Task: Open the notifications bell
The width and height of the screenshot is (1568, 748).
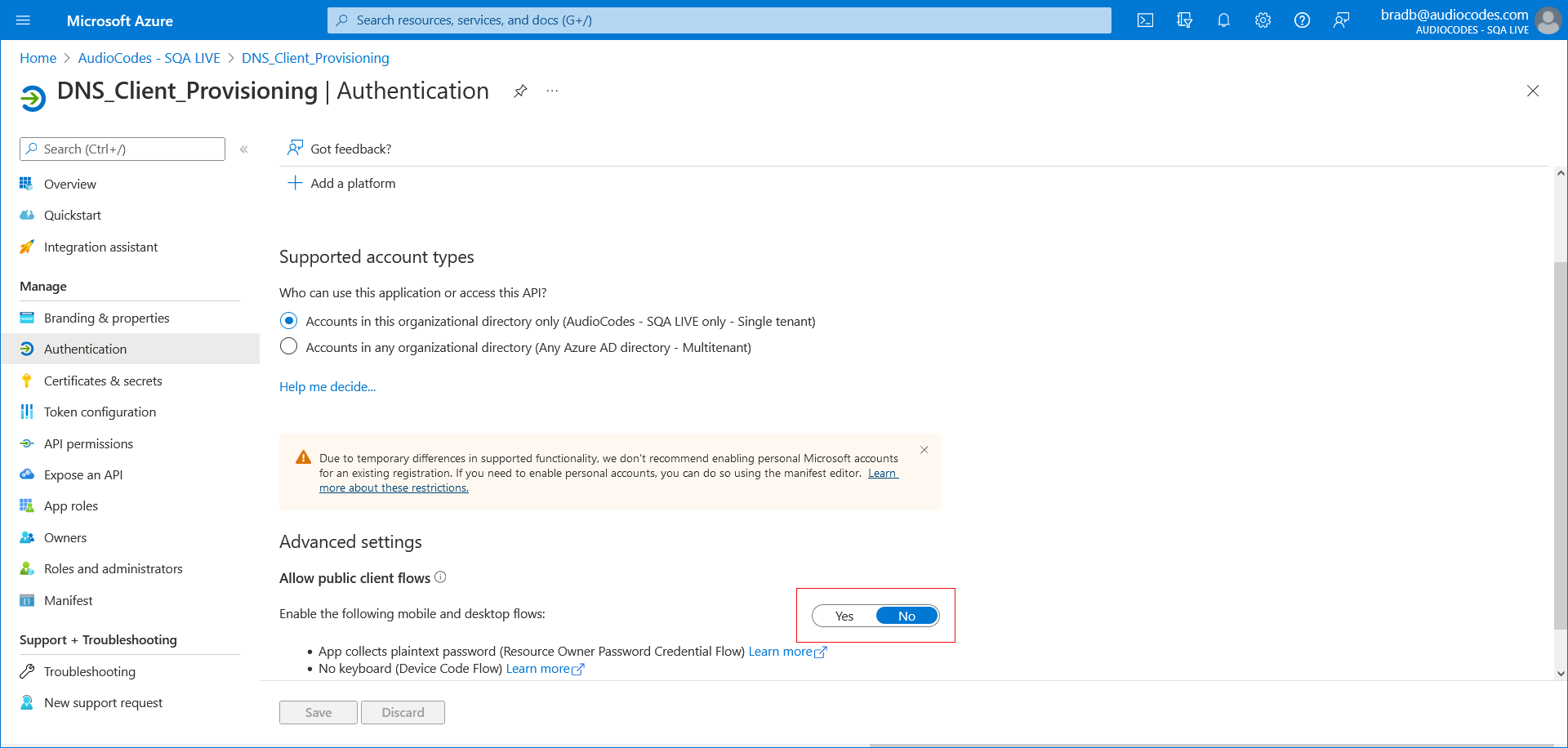Action: (x=1223, y=20)
